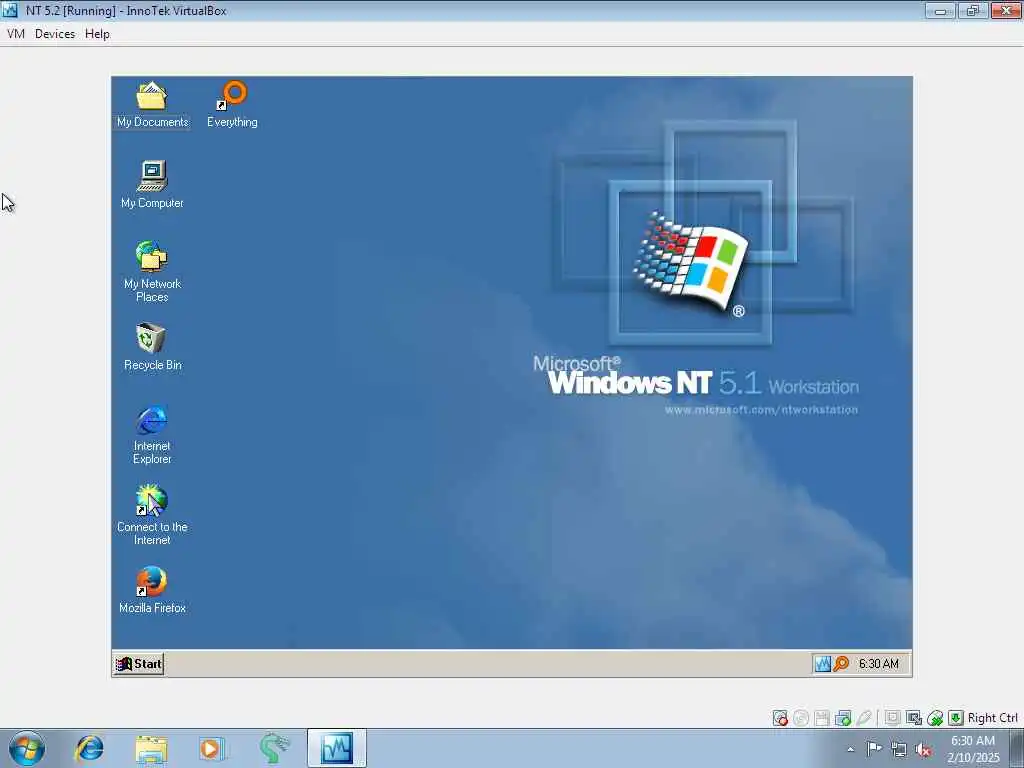
Task: Click the Show desktop strip on the host taskbar
Action: point(1017,748)
